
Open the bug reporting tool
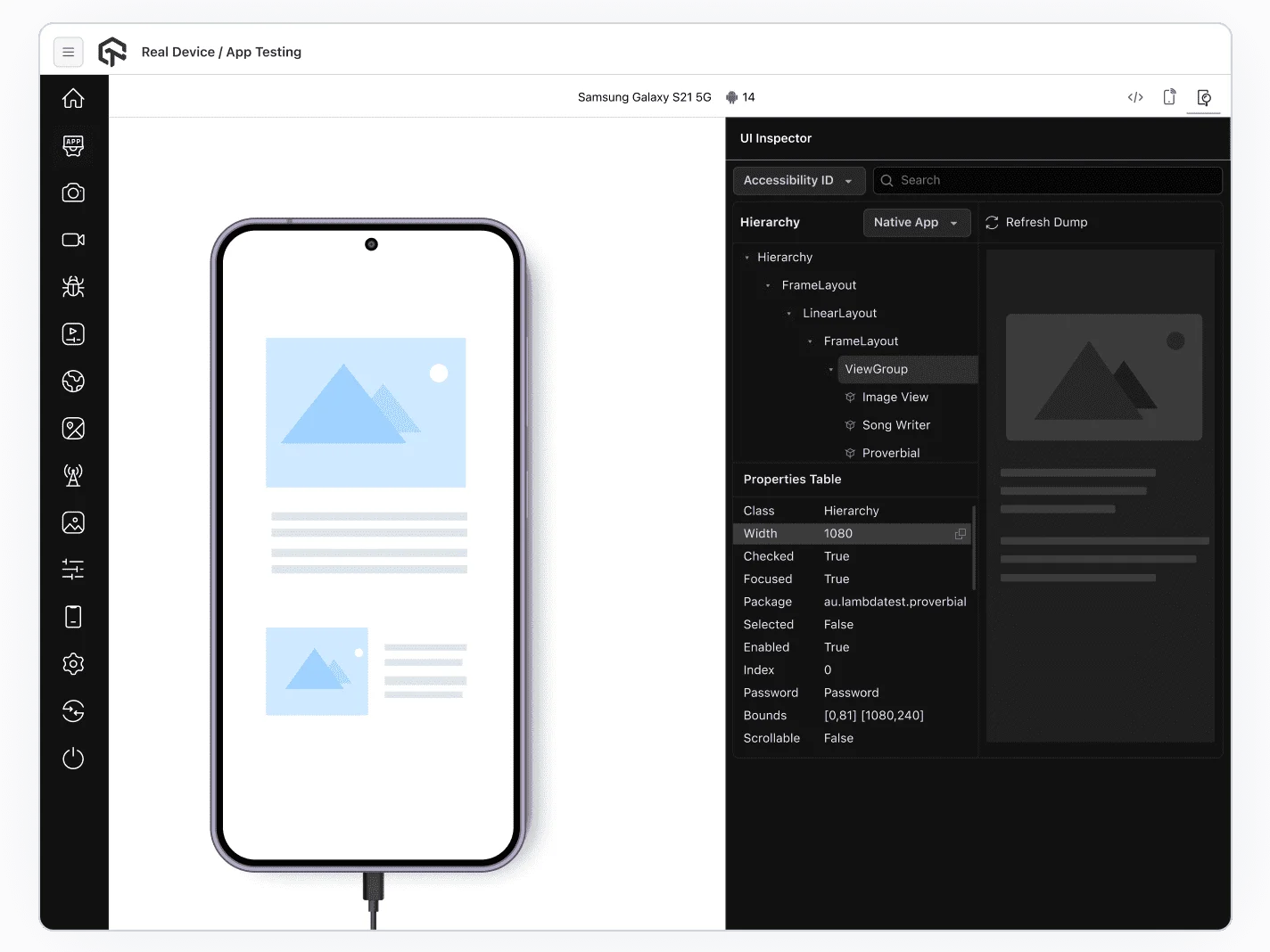pos(72,286)
